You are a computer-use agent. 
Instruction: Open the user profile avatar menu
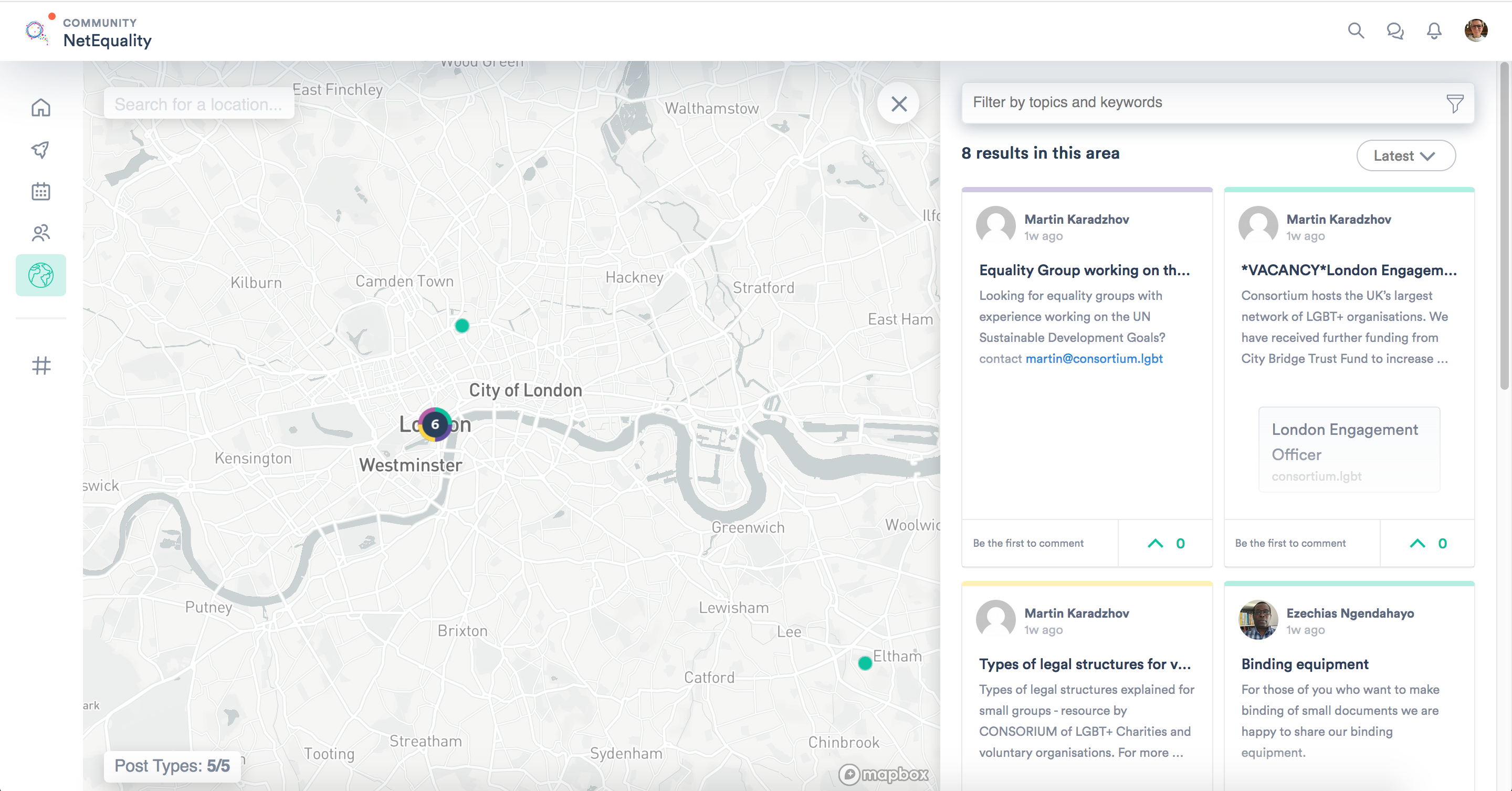coord(1476,30)
